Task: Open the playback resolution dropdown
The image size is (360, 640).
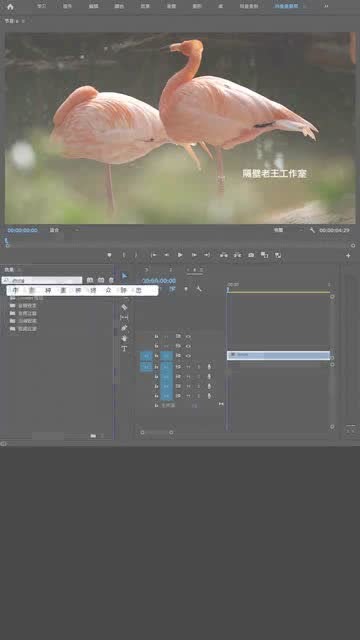Action: pyautogui.click(x=288, y=230)
